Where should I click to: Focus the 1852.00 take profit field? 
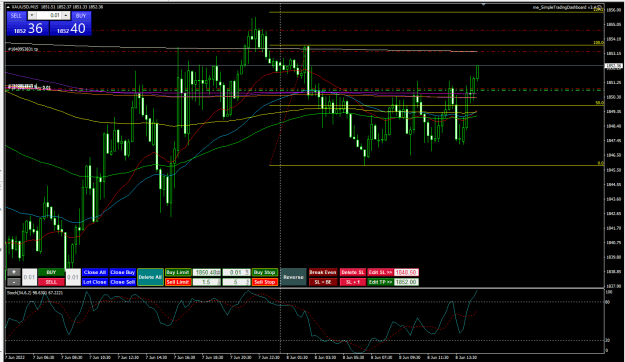406,282
